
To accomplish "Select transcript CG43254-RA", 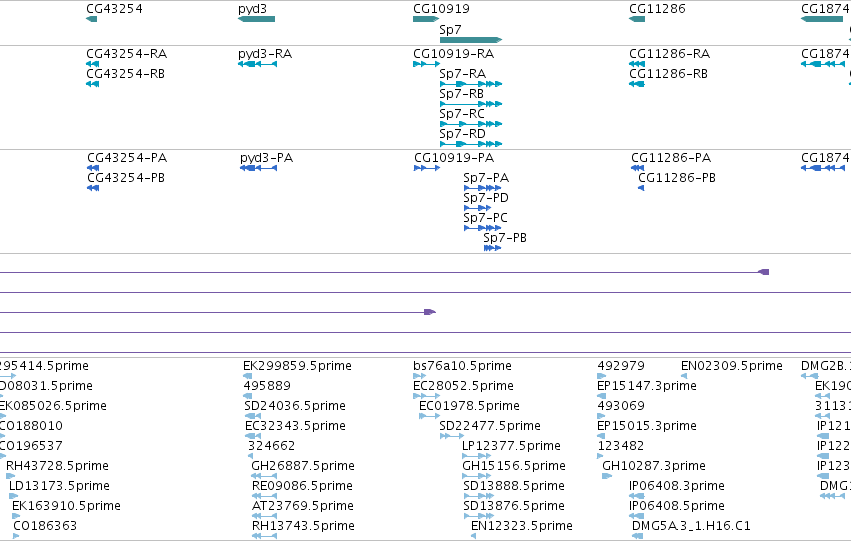I will click(126, 54).
